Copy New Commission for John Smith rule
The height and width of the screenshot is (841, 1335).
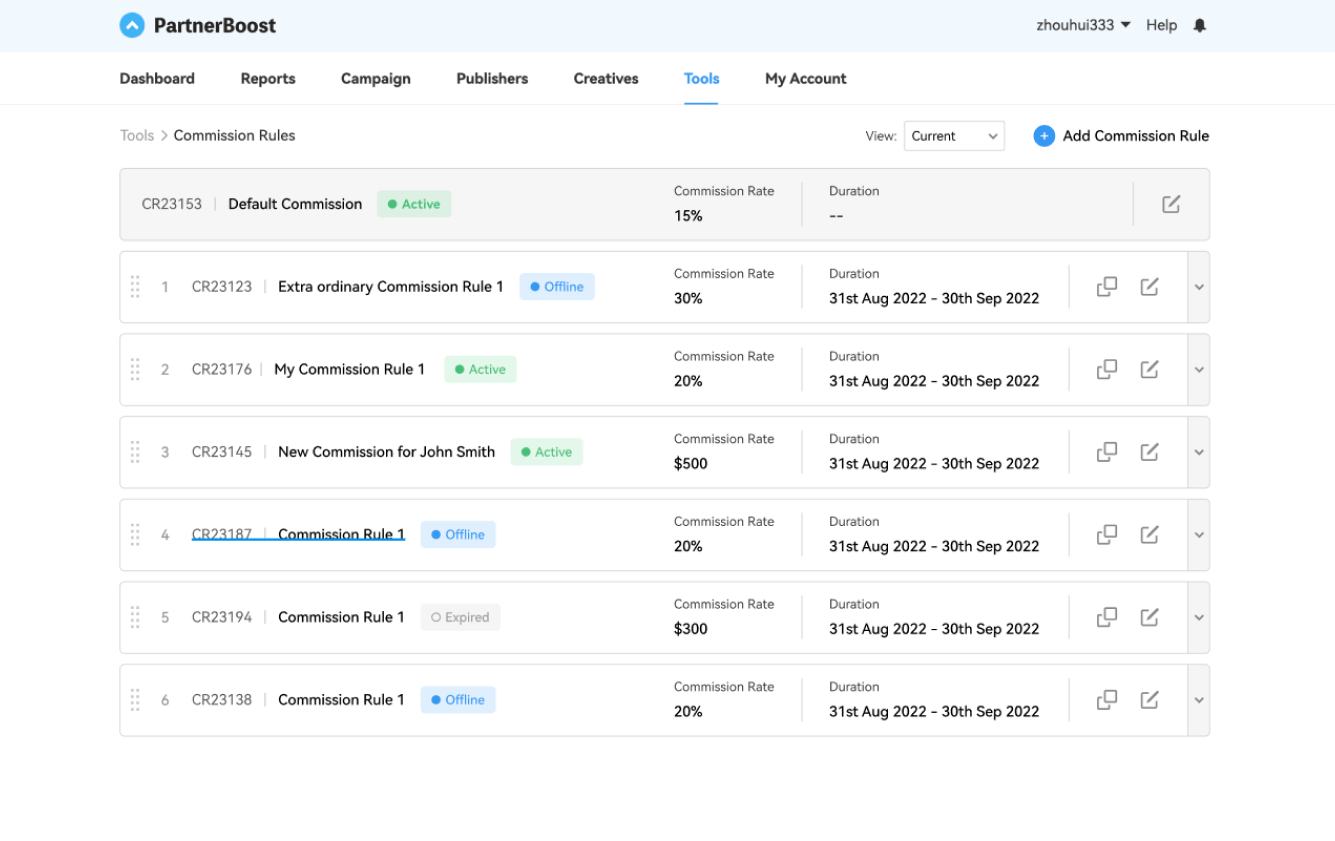[1106, 452]
